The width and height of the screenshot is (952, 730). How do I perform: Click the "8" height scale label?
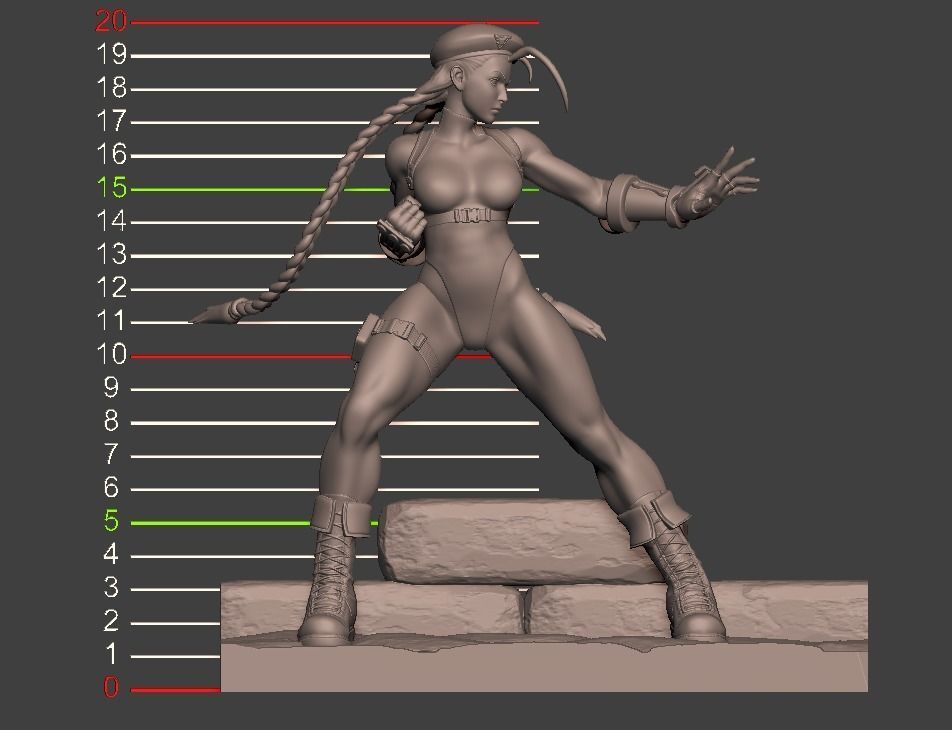pos(110,421)
